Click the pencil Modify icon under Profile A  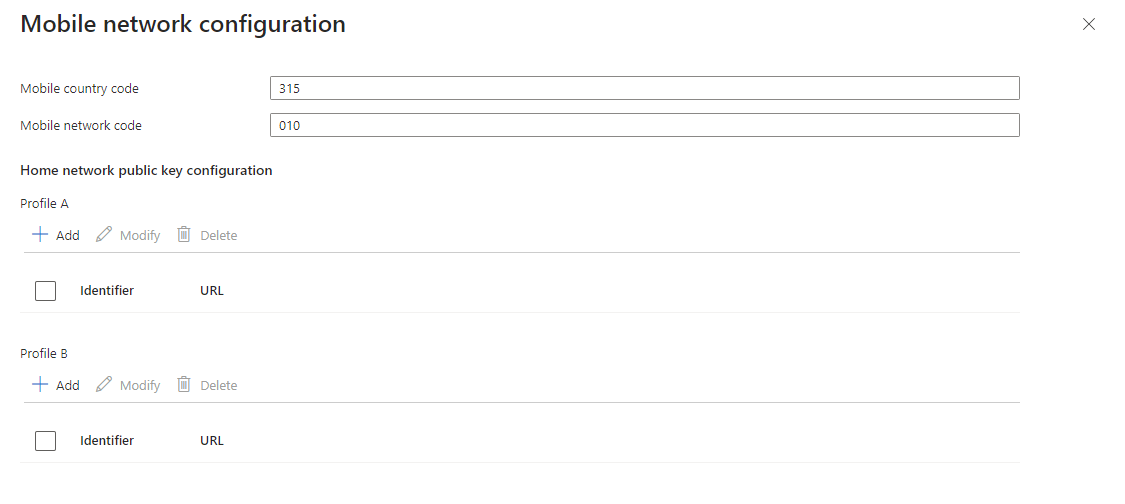pos(104,234)
